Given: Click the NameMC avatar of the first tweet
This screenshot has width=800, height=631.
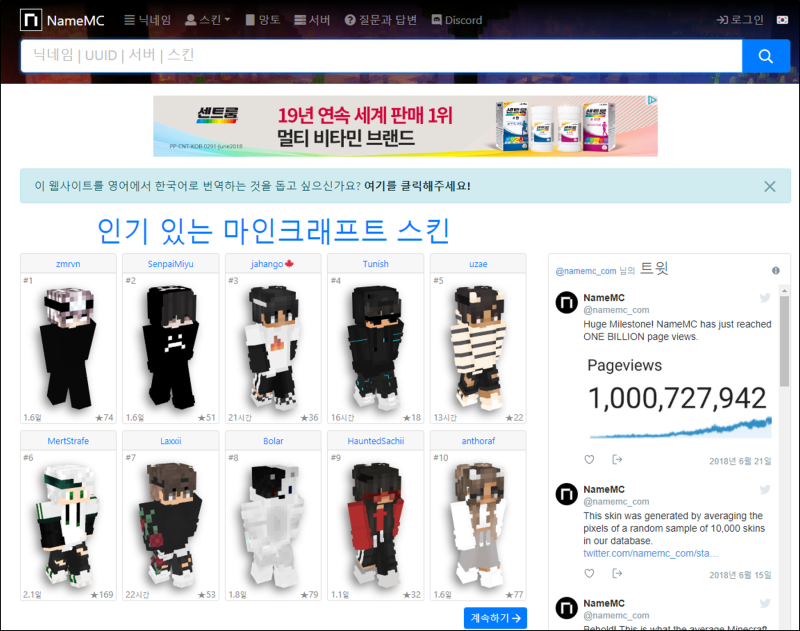Looking at the screenshot, I should click(566, 302).
